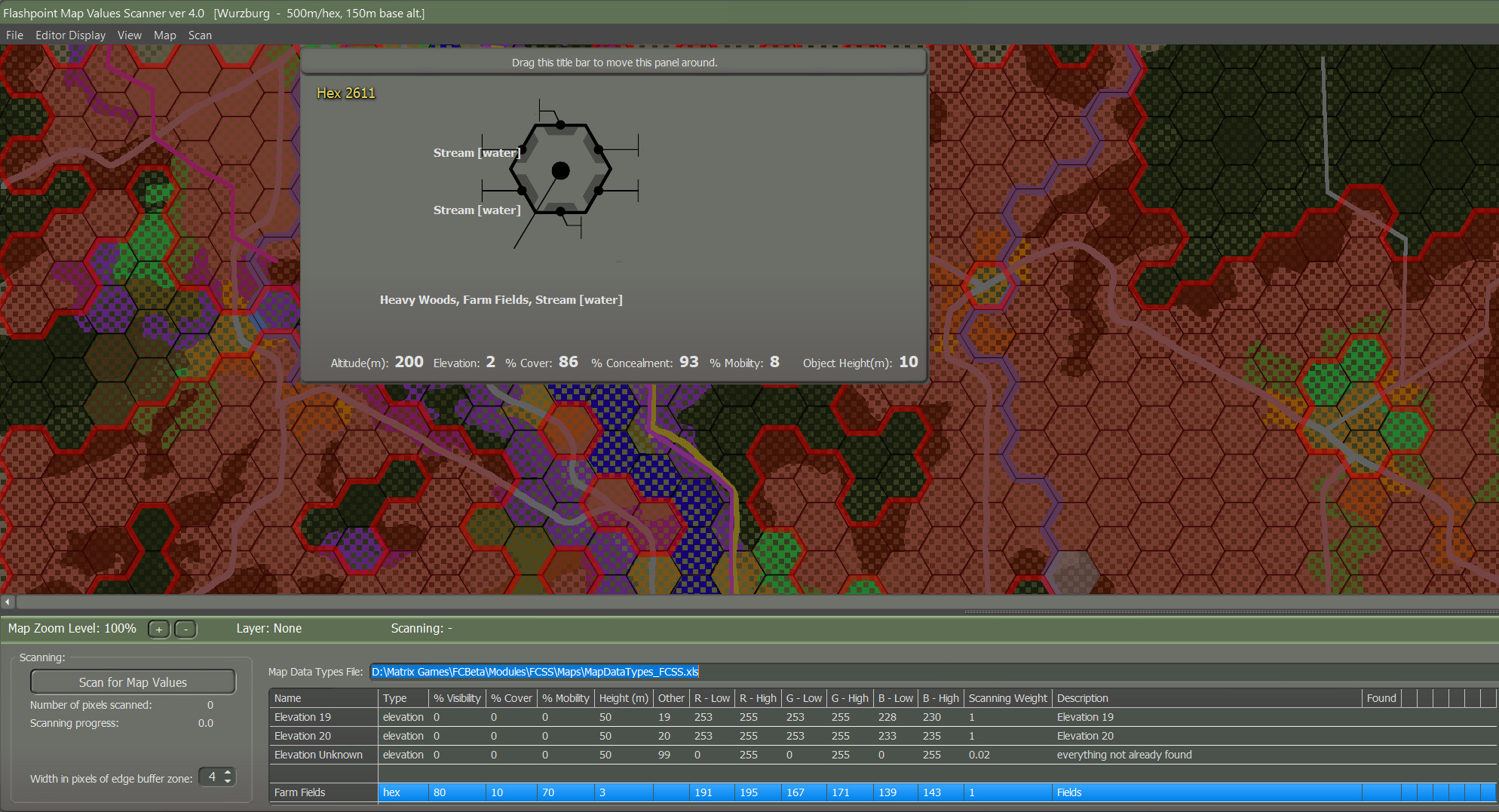Open the File menu
1499x812 pixels.
tap(14, 35)
